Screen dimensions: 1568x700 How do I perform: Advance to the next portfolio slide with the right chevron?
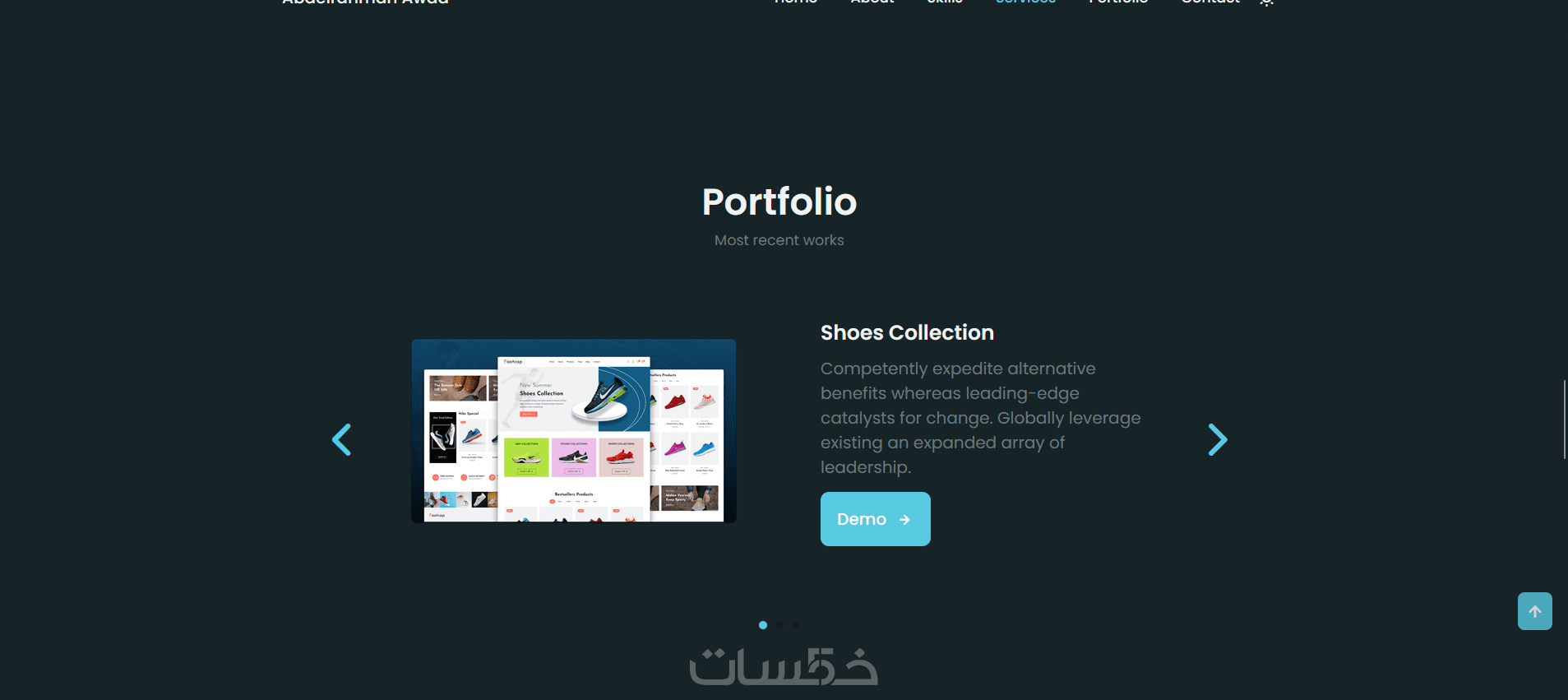point(1218,439)
